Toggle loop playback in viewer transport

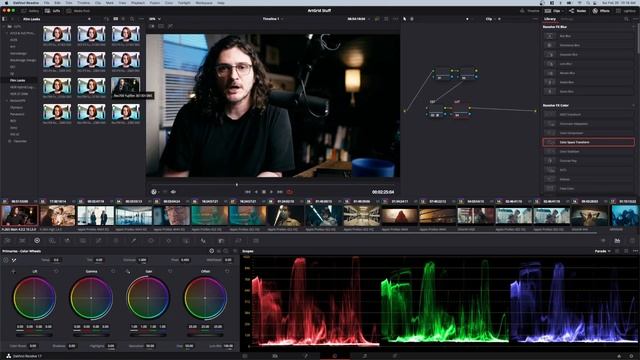tap(289, 191)
